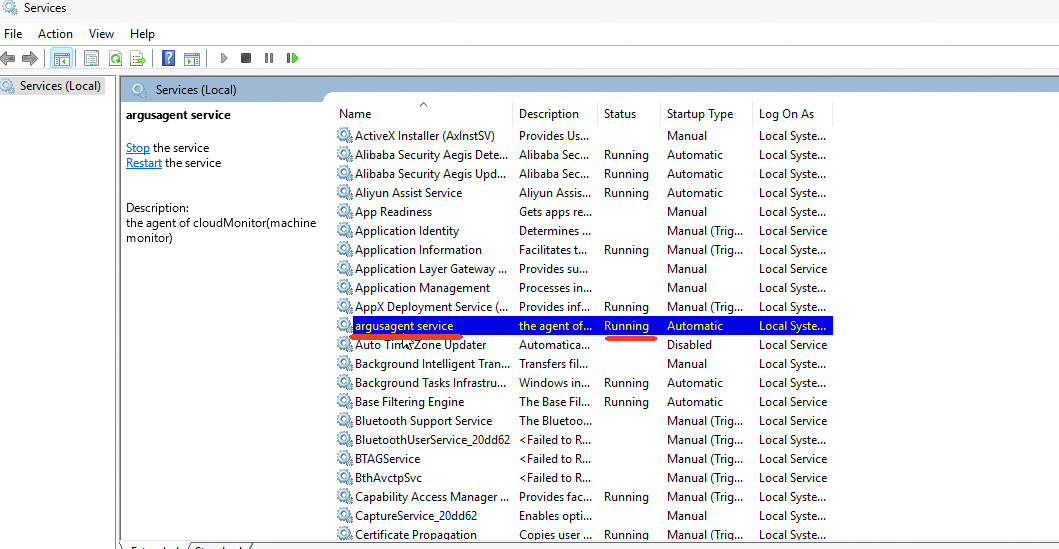Click the Forward arrow toolbar icon

(30, 59)
